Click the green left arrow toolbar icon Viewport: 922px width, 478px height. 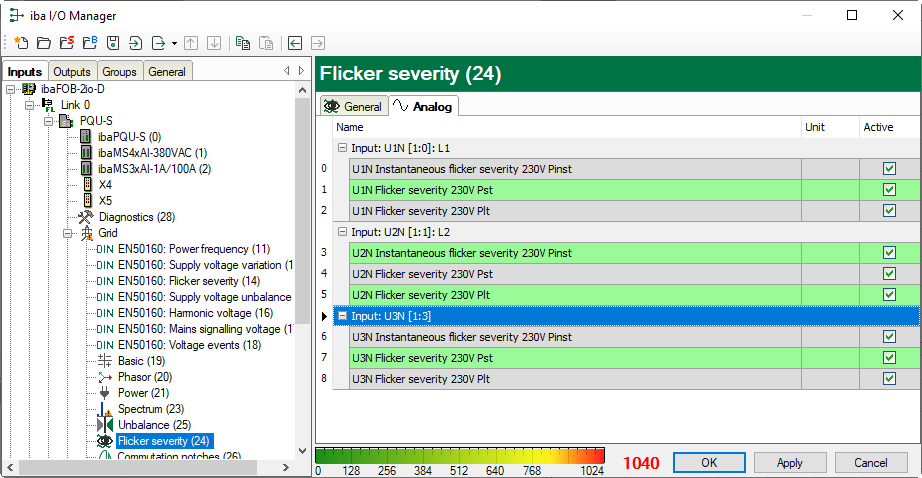coord(295,43)
